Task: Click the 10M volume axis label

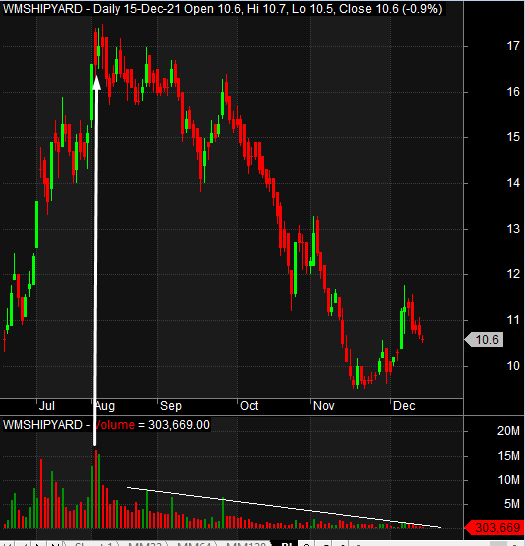Action: pyautogui.click(x=508, y=480)
